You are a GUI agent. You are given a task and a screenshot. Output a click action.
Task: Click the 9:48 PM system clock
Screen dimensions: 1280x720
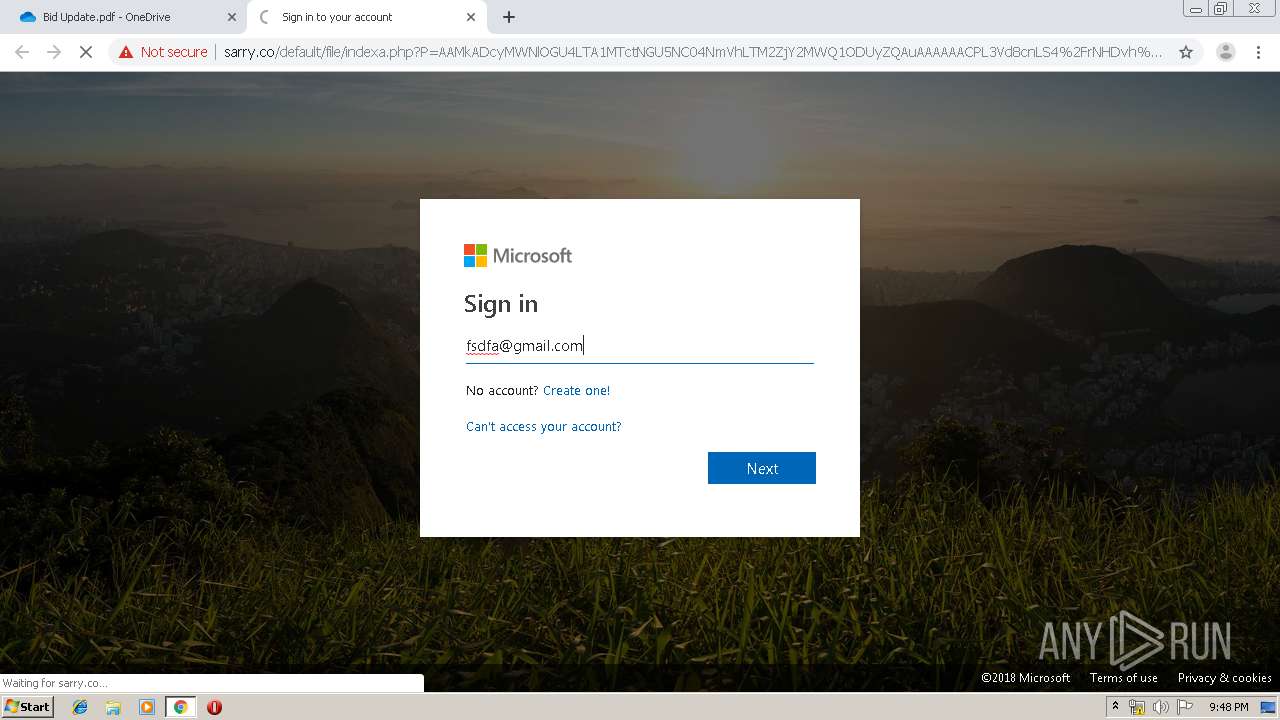click(1228, 707)
